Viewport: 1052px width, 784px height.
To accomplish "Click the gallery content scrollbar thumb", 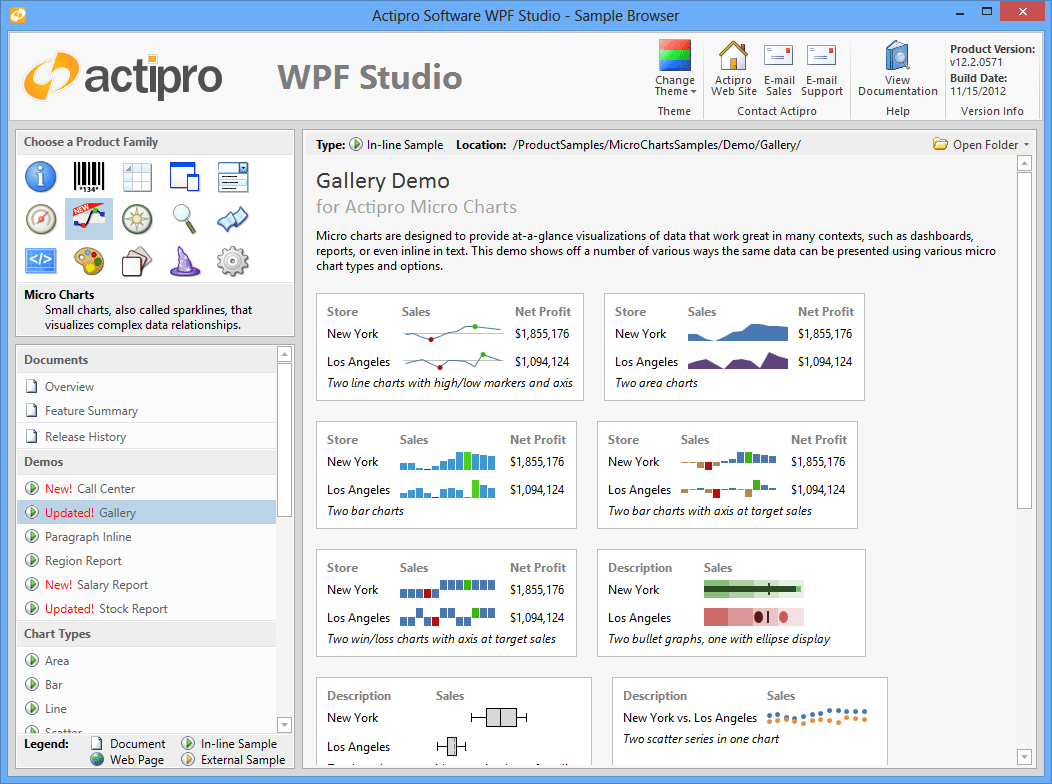I will (1024, 341).
